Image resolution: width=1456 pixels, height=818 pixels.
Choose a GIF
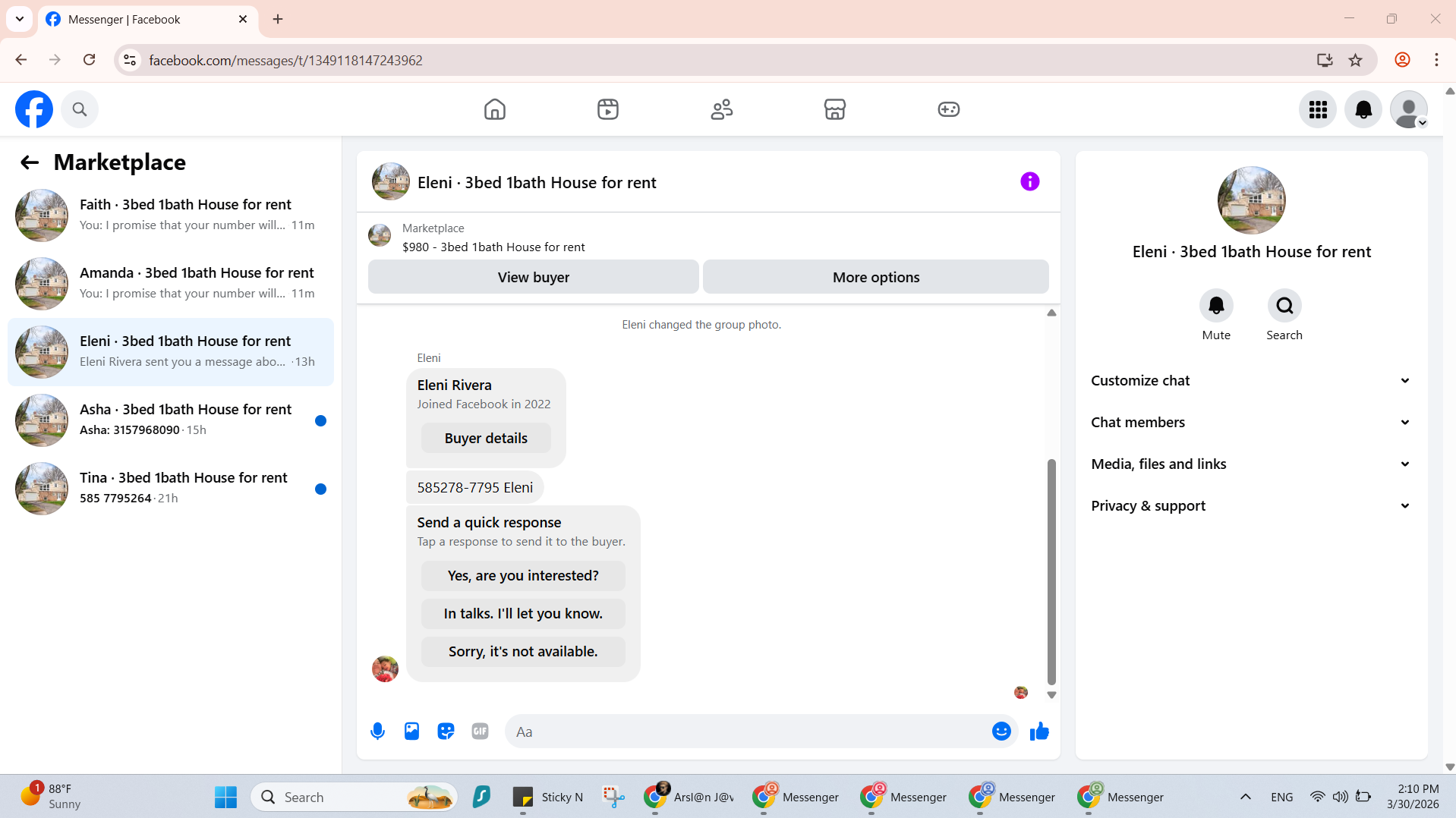tap(480, 731)
